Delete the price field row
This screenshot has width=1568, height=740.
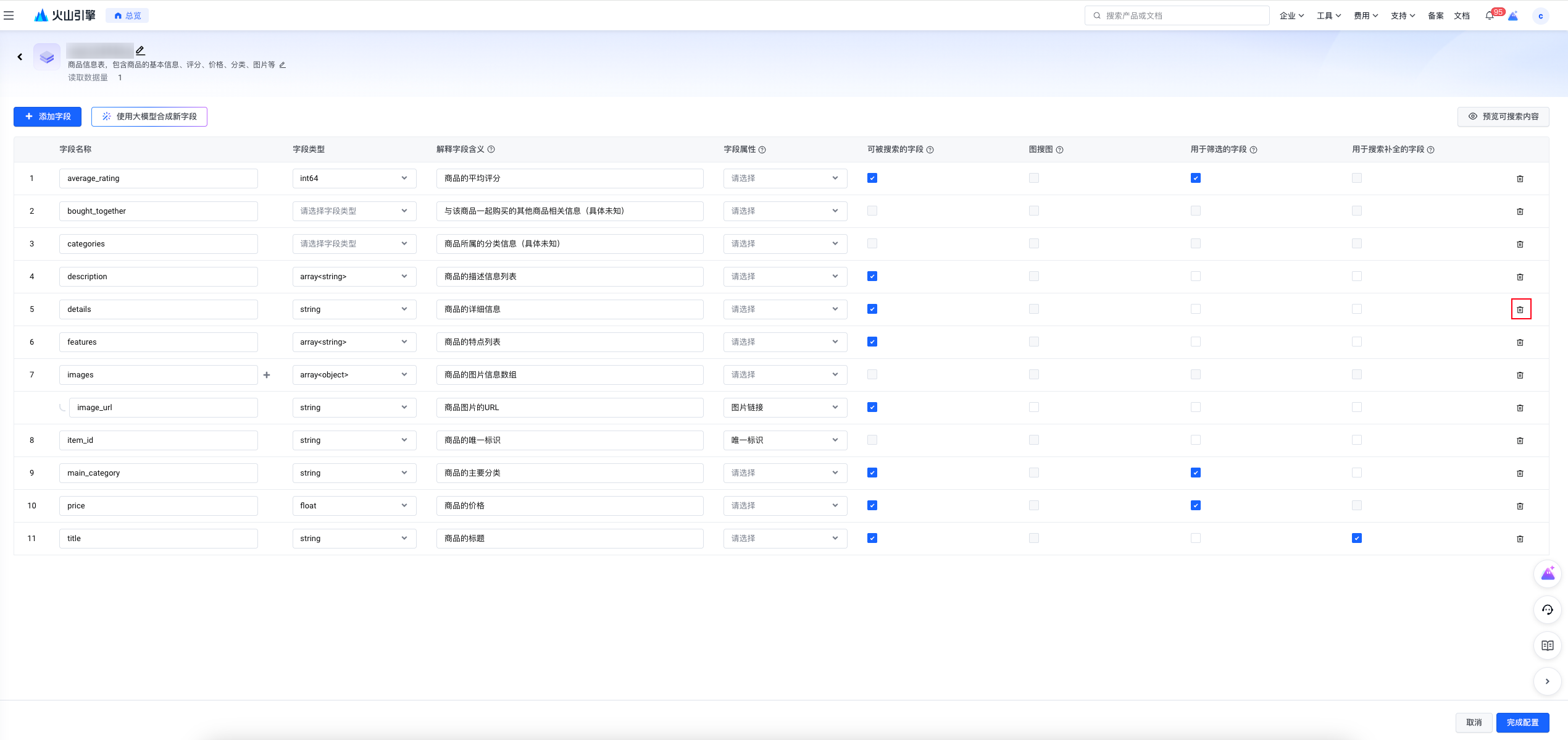[x=1520, y=506]
